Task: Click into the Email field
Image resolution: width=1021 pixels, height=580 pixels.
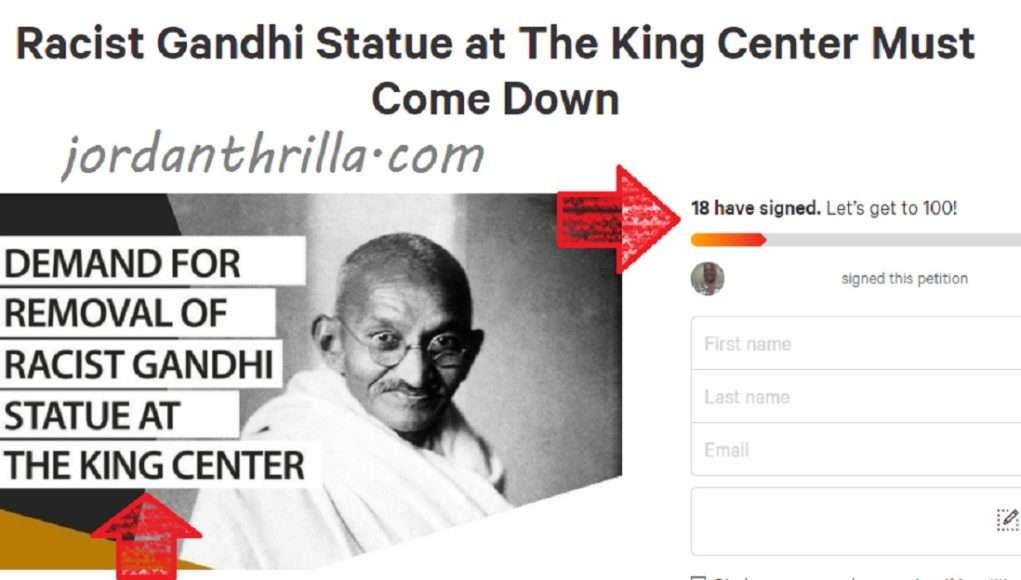Action: [x=856, y=449]
